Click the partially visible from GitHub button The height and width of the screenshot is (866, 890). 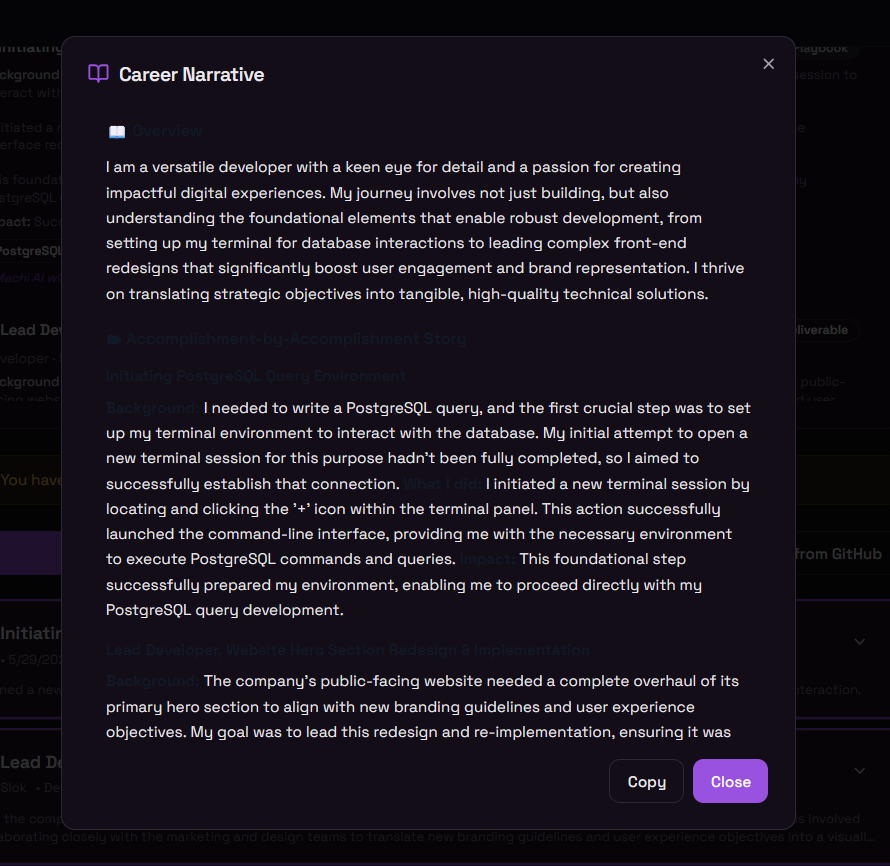[x=838, y=554]
